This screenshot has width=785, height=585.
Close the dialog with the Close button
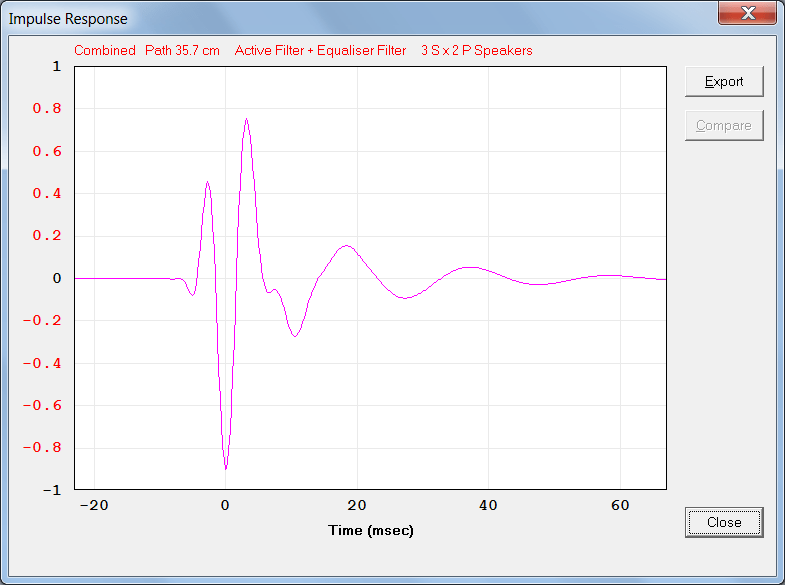point(724,522)
